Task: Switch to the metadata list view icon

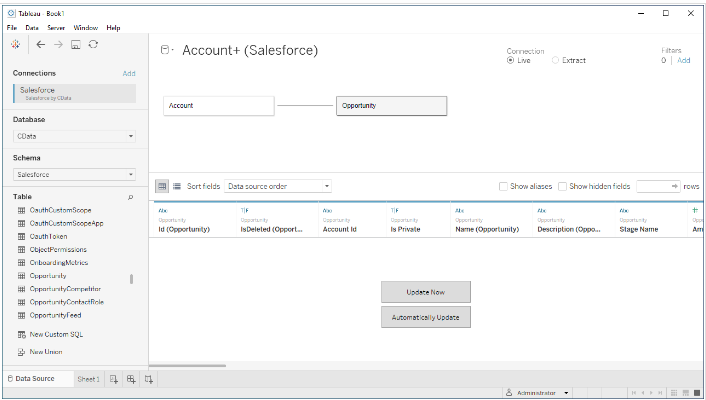Action: pyautogui.click(x=177, y=186)
